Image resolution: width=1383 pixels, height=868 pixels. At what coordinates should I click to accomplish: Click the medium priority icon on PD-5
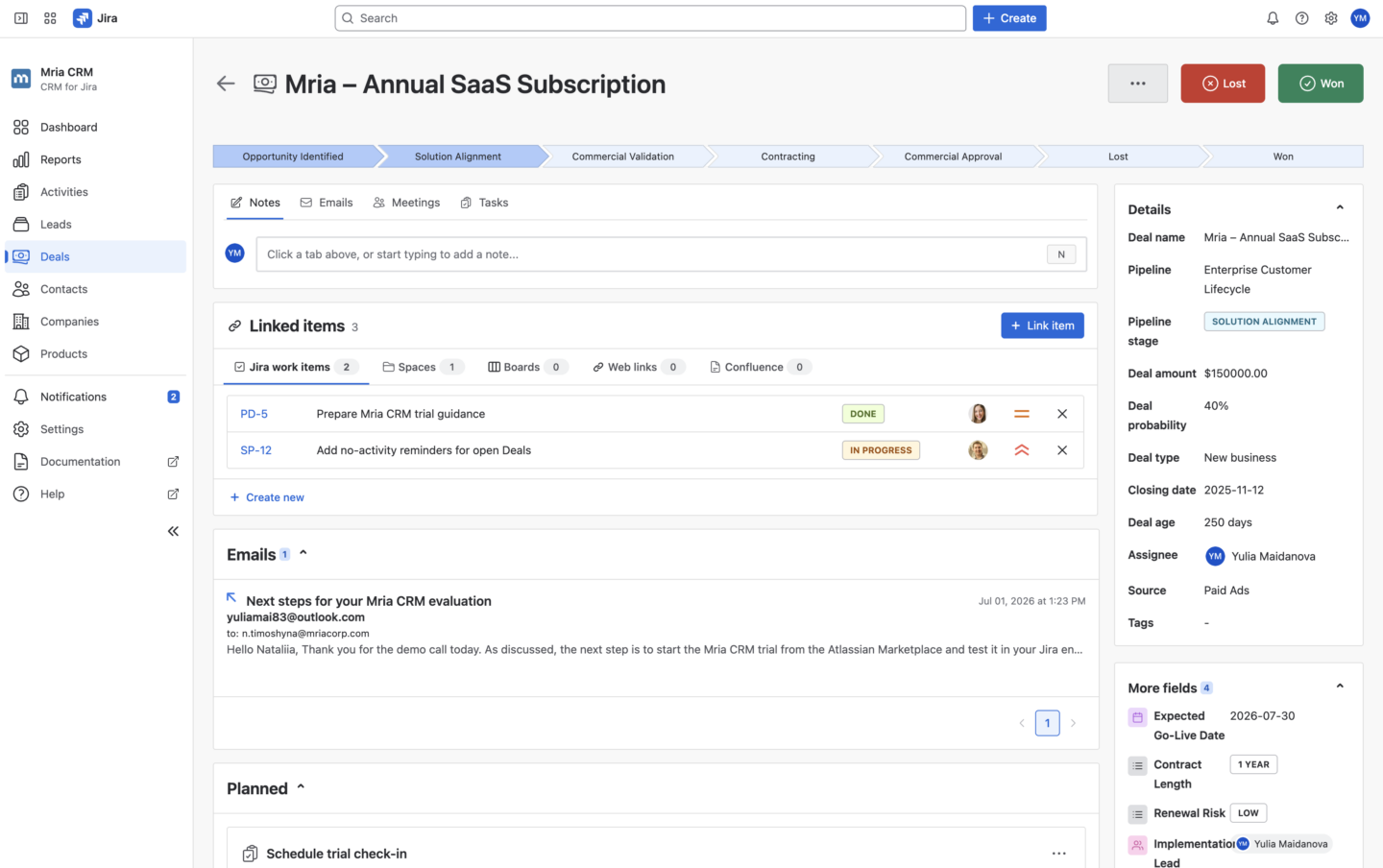[1022, 414]
